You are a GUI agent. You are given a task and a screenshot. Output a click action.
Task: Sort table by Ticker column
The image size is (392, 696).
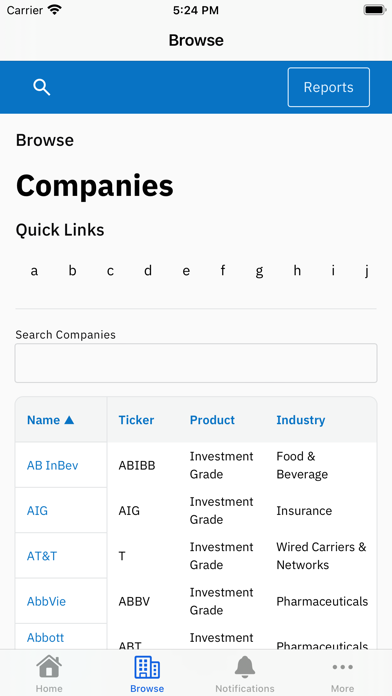[x=136, y=420]
